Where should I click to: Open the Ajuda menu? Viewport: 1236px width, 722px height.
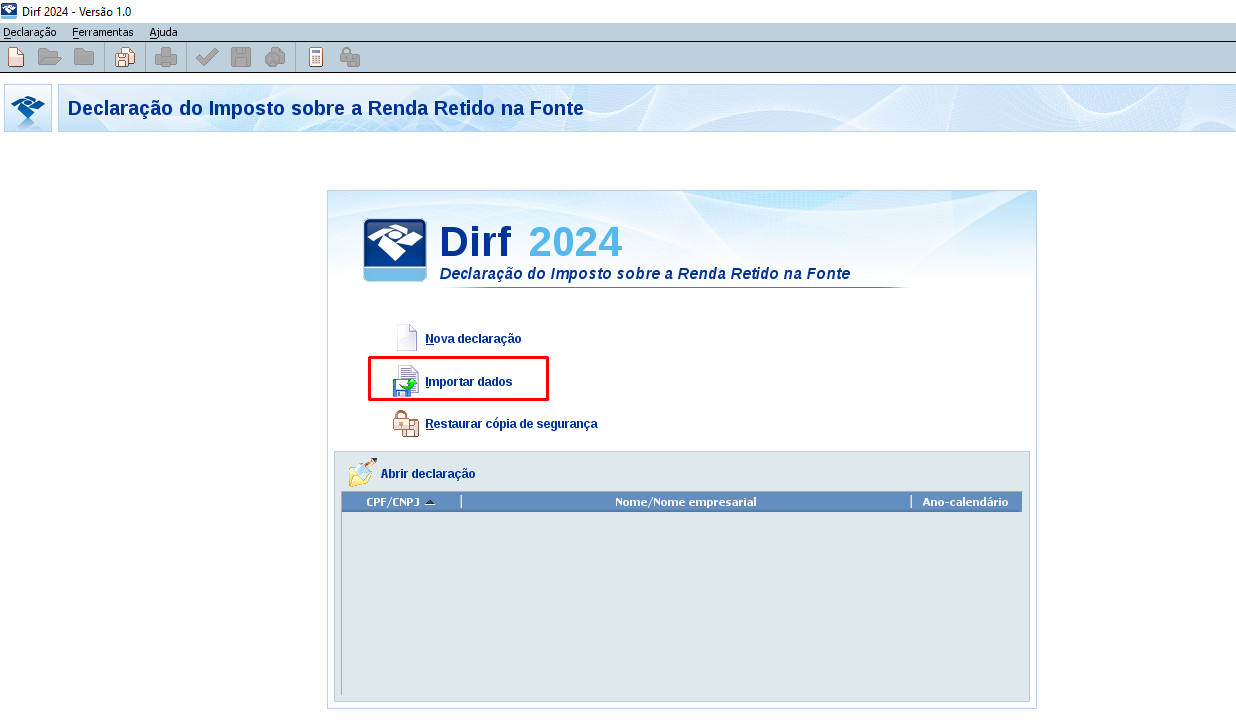164,32
